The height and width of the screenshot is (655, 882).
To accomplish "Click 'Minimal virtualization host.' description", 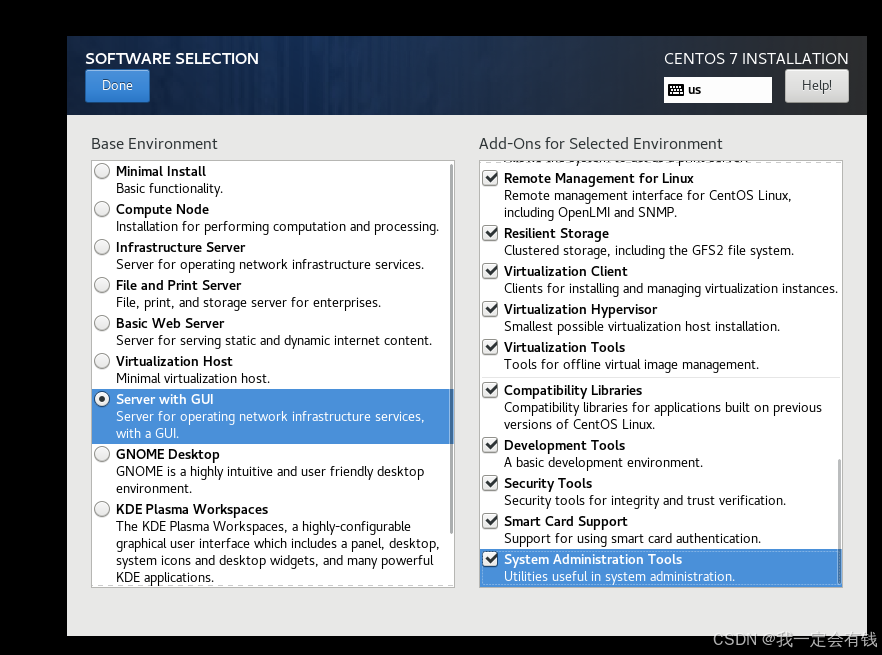I will (x=193, y=379).
